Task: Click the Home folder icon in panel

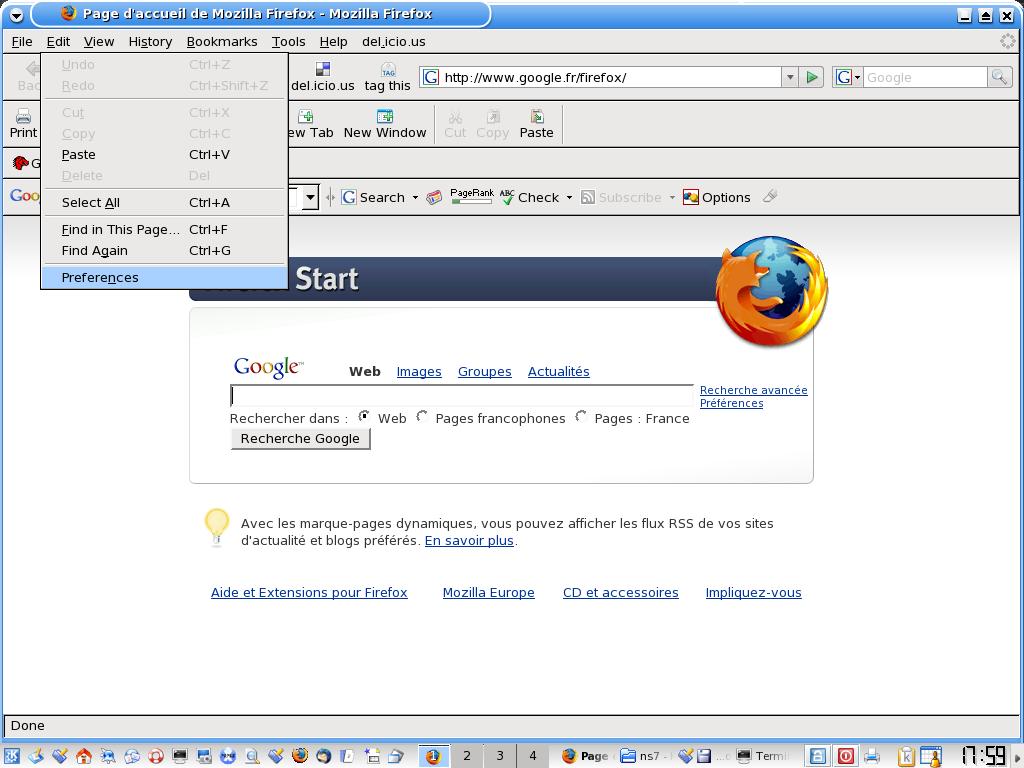Action: pyautogui.click(x=84, y=756)
